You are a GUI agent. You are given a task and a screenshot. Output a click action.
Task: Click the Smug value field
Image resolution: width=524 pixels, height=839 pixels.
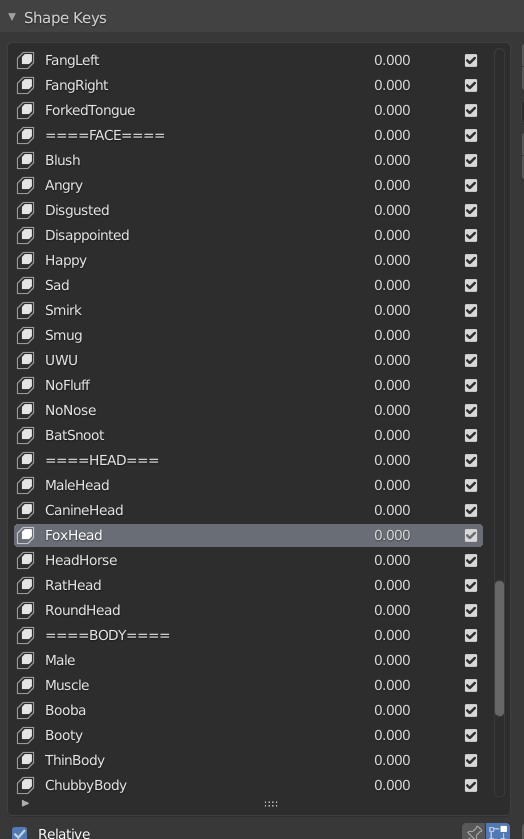tap(392, 335)
